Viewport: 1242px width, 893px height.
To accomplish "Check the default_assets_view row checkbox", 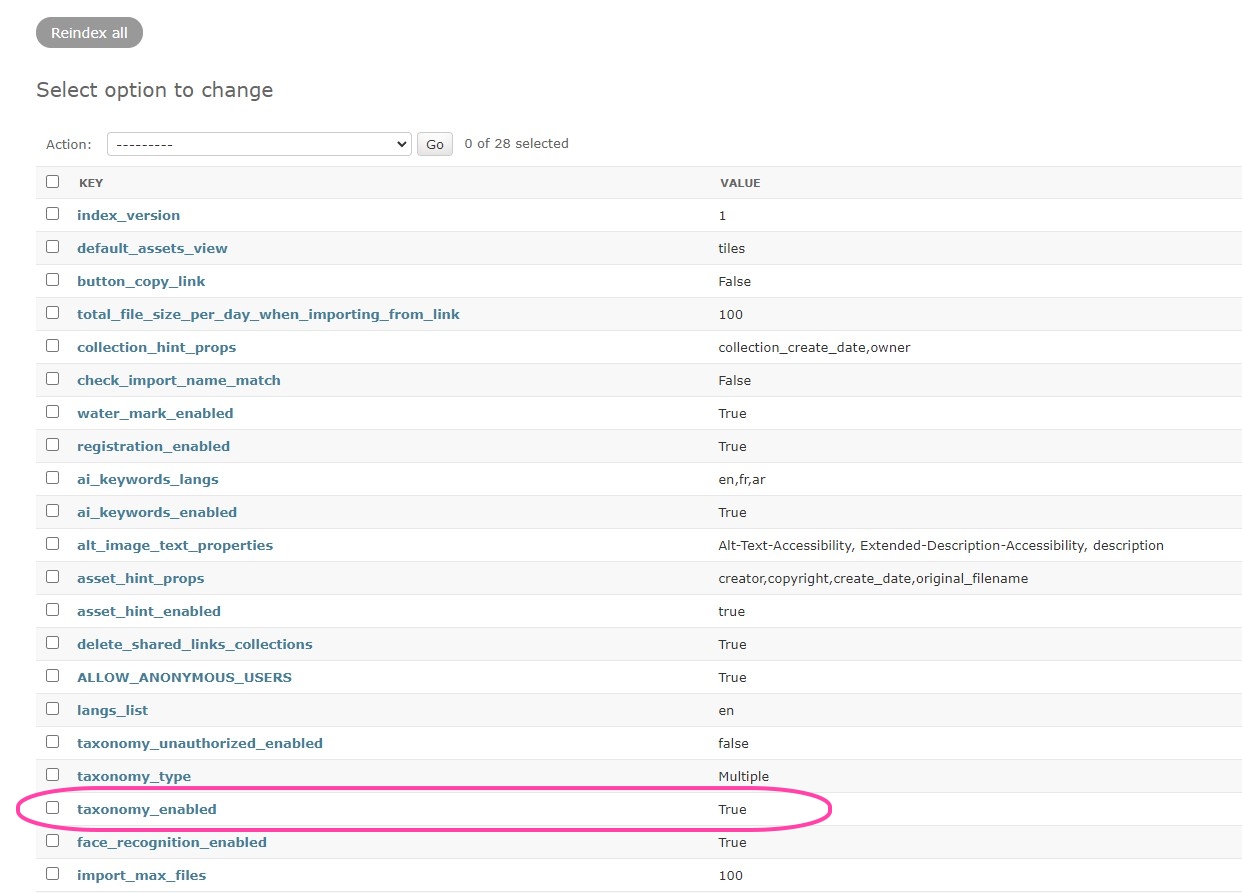I will [52, 246].
